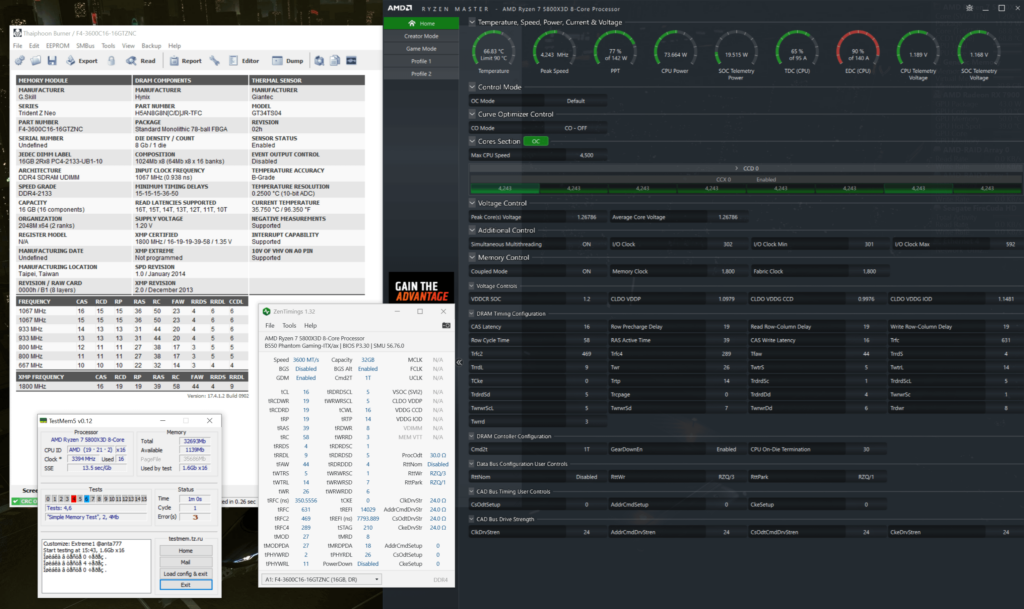Screen dimensions: 1024x609
Task: Open the EEPROM menu in Thaiphoon Burner
Action: (x=57, y=46)
